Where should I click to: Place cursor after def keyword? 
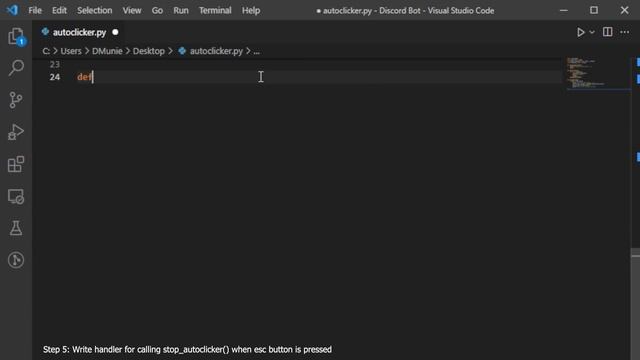click(93, 77)
